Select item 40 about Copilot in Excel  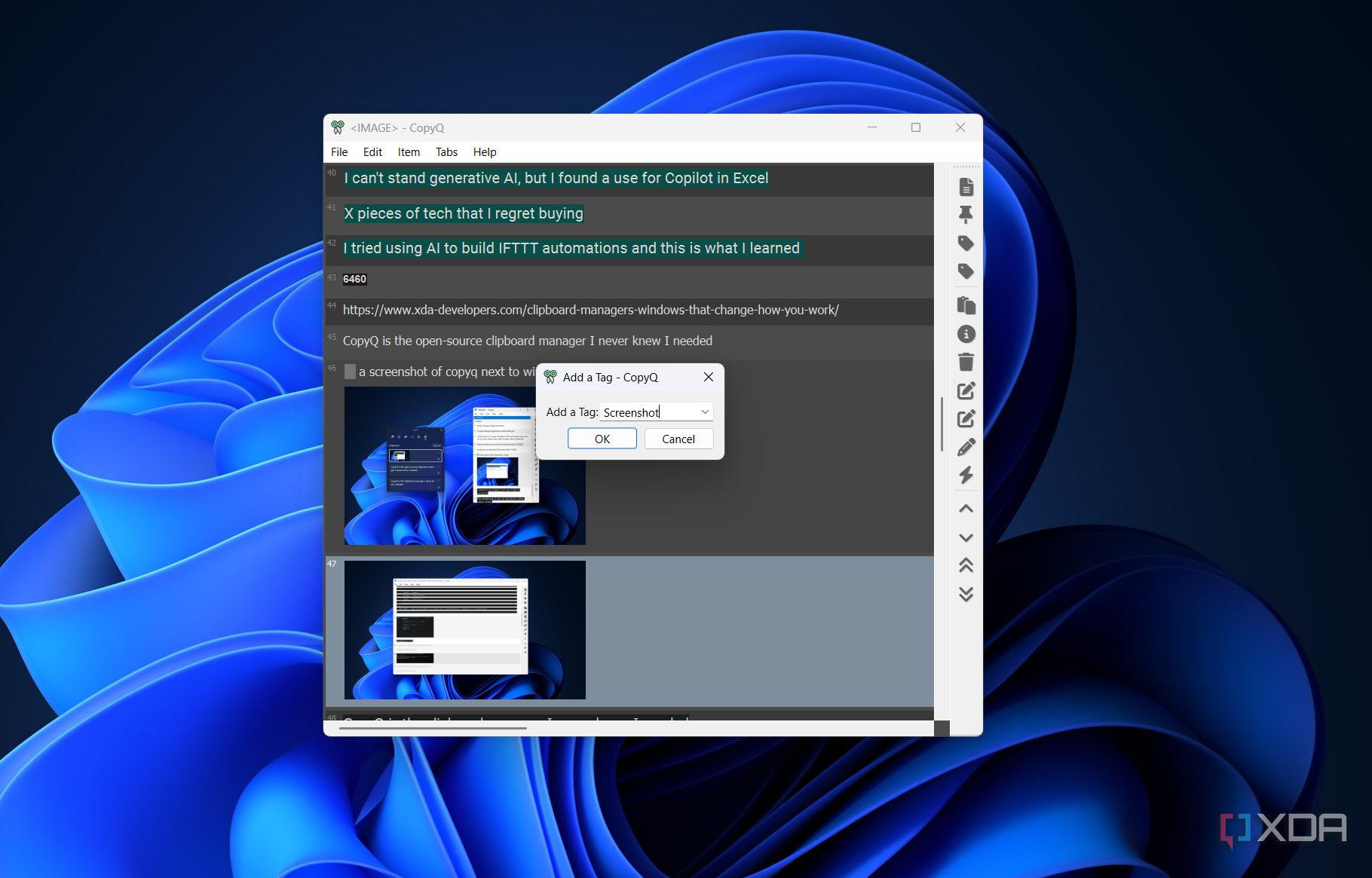[629, 179]
